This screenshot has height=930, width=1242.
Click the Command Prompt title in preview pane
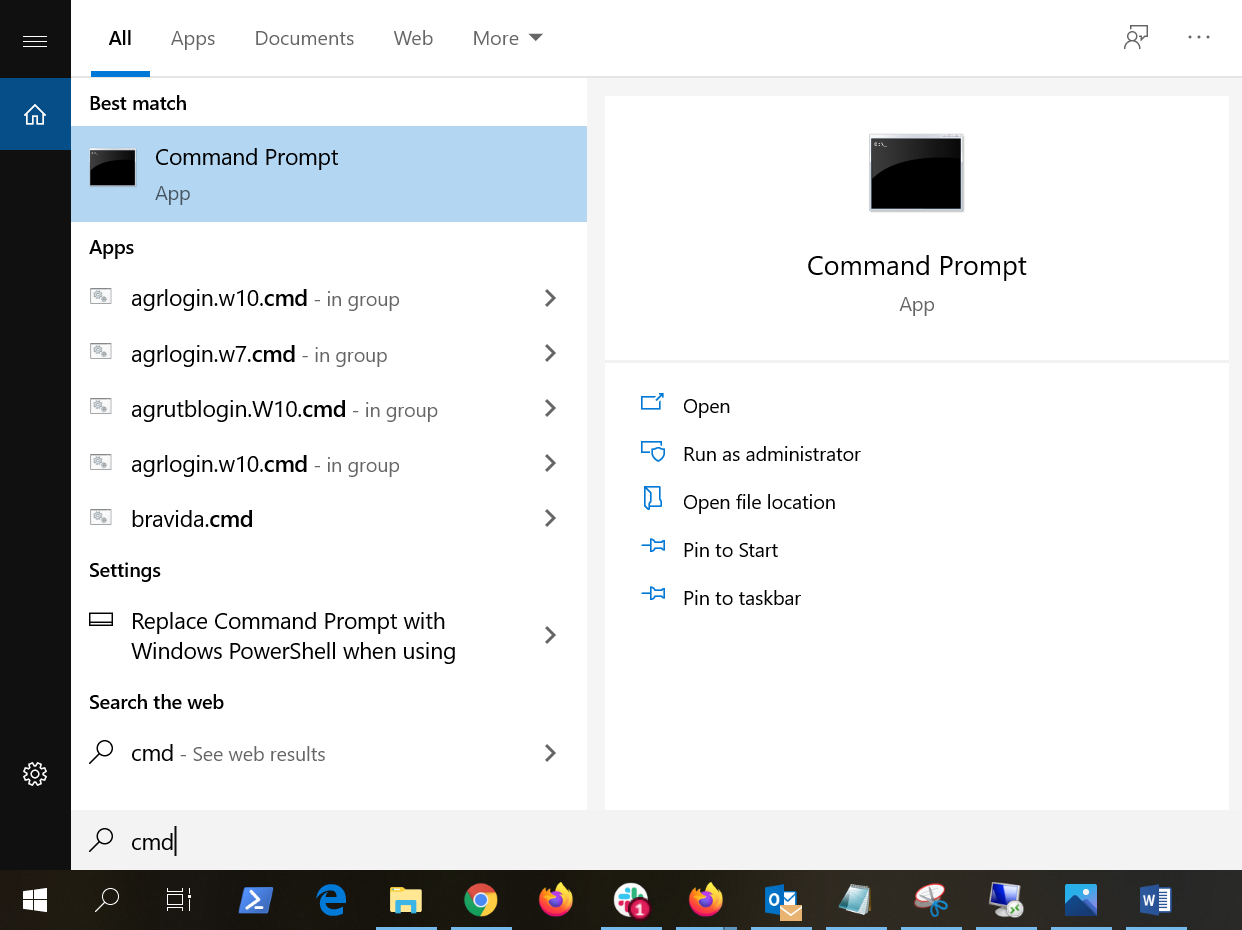click(x=916, y=266)
